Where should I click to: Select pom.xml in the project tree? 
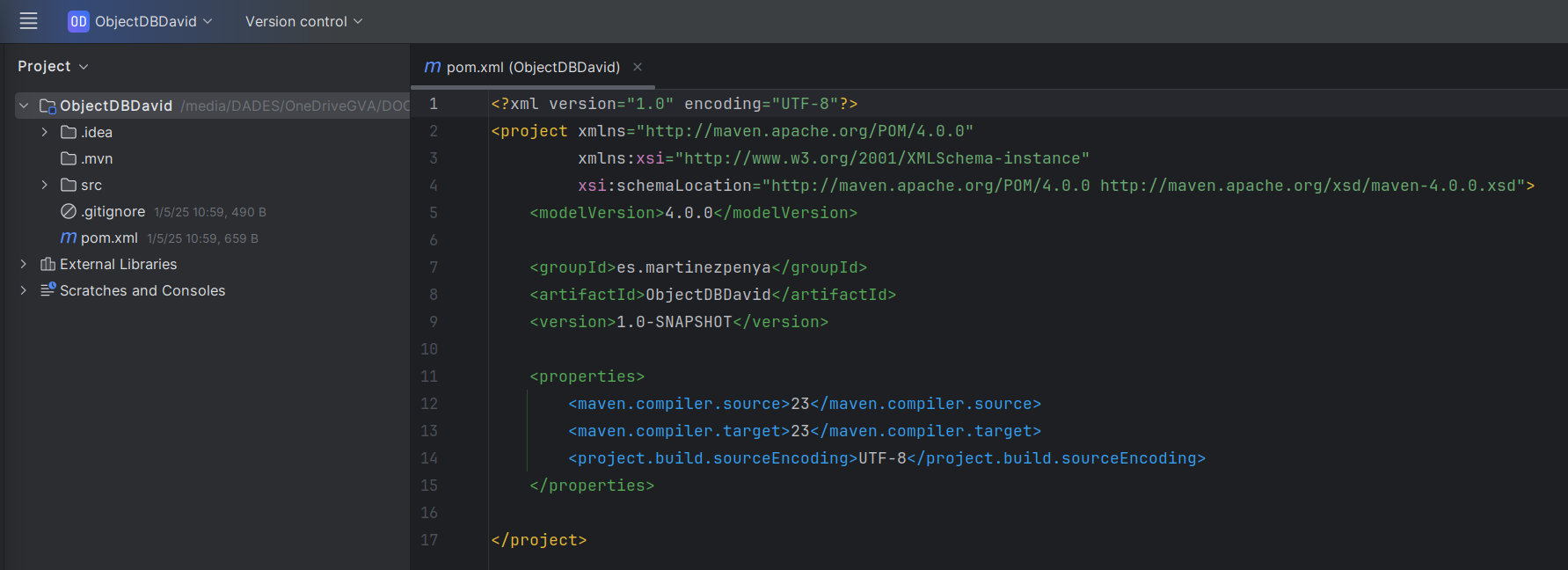coord(109,237)
